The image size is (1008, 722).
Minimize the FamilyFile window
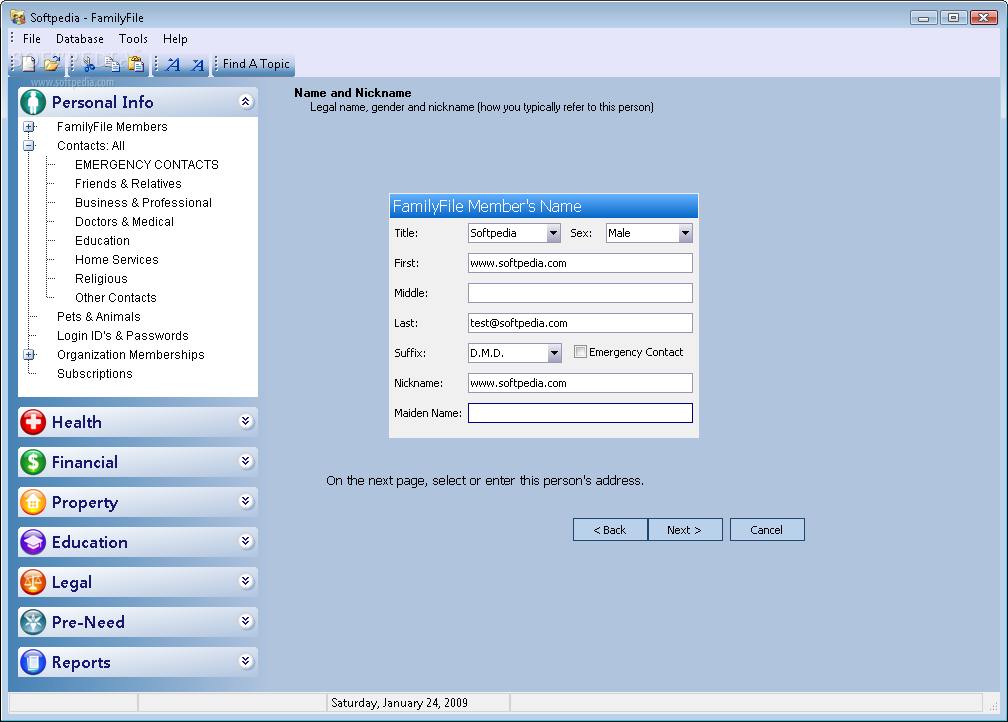[x=923, y=17]
